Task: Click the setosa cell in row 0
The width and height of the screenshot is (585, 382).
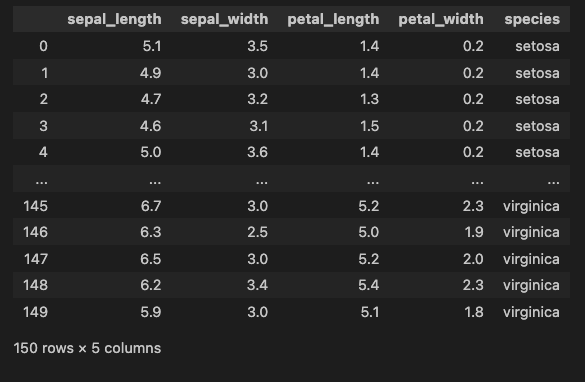Action: pyautogui.click(x=537, y=46)
